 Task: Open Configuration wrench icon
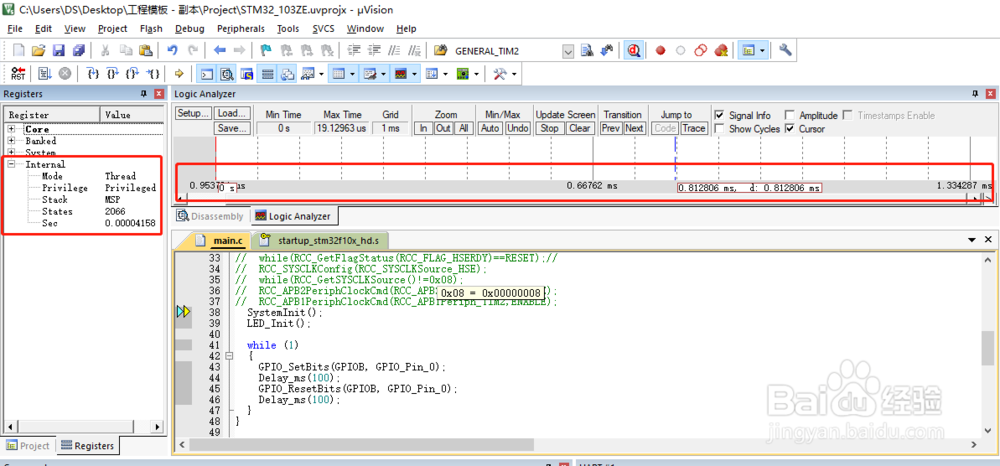tap(785, 50)
